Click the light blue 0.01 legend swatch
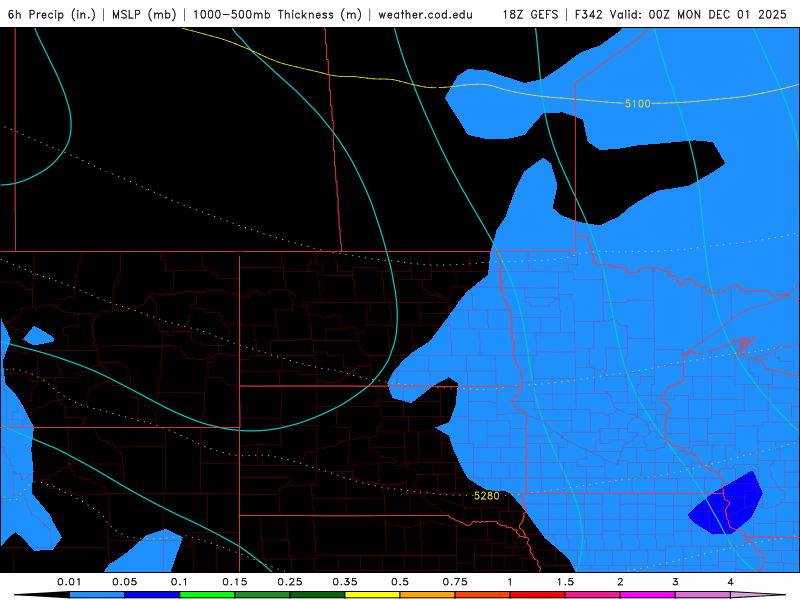The width and height of the screenshot is (800, 600). [x=97, y=595]
